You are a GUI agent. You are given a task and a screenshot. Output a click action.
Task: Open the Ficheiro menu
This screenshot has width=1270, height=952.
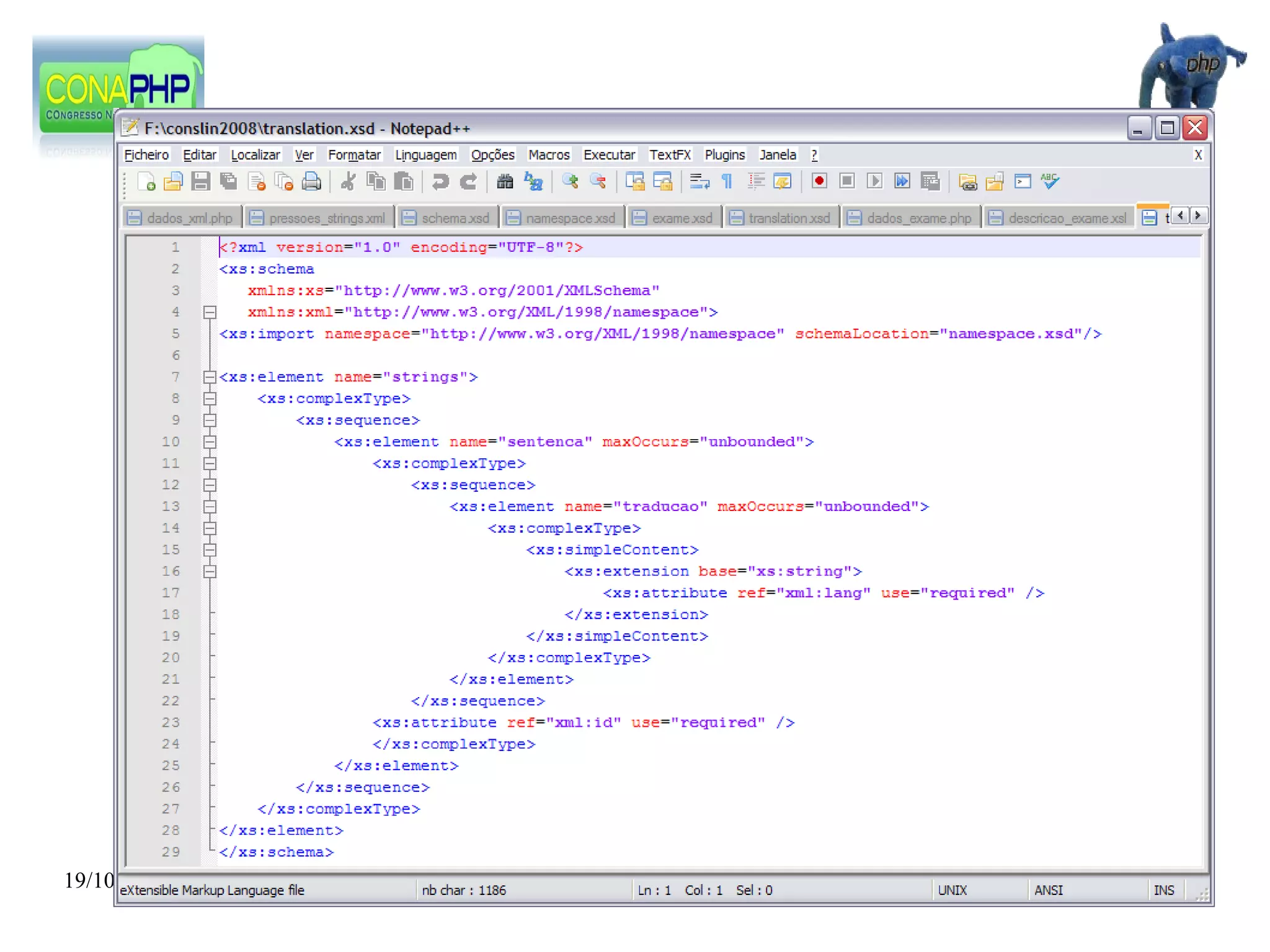click(x=146, y=155)
